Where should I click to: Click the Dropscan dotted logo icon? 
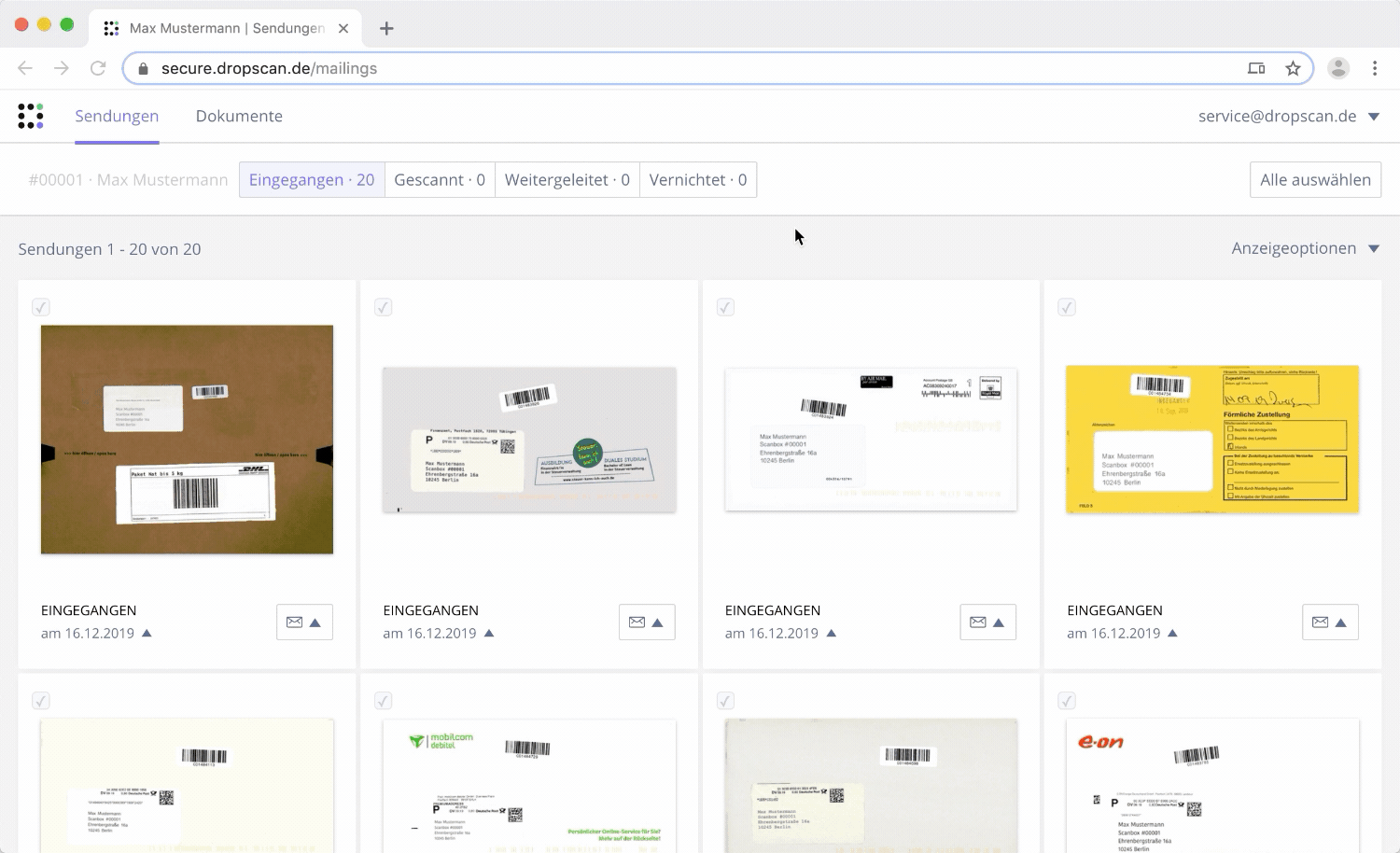[x=31, y=116]
